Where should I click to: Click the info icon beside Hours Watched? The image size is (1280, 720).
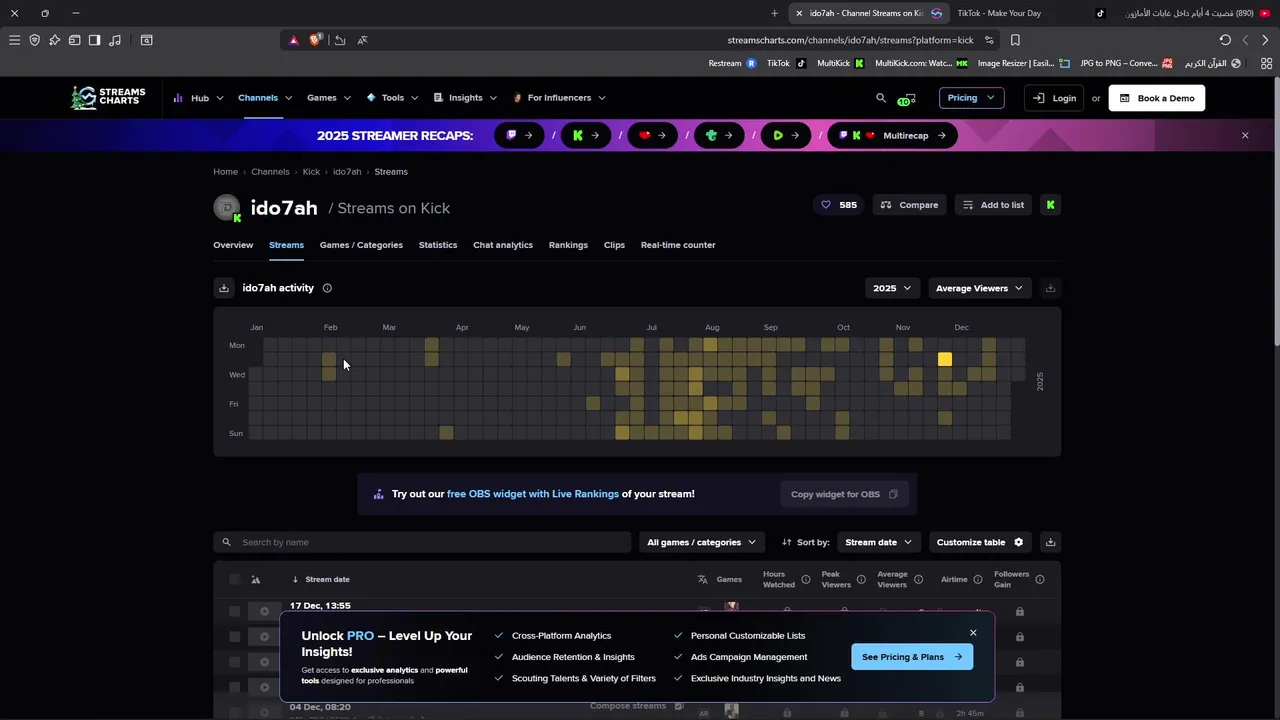(x=805, y=579)
